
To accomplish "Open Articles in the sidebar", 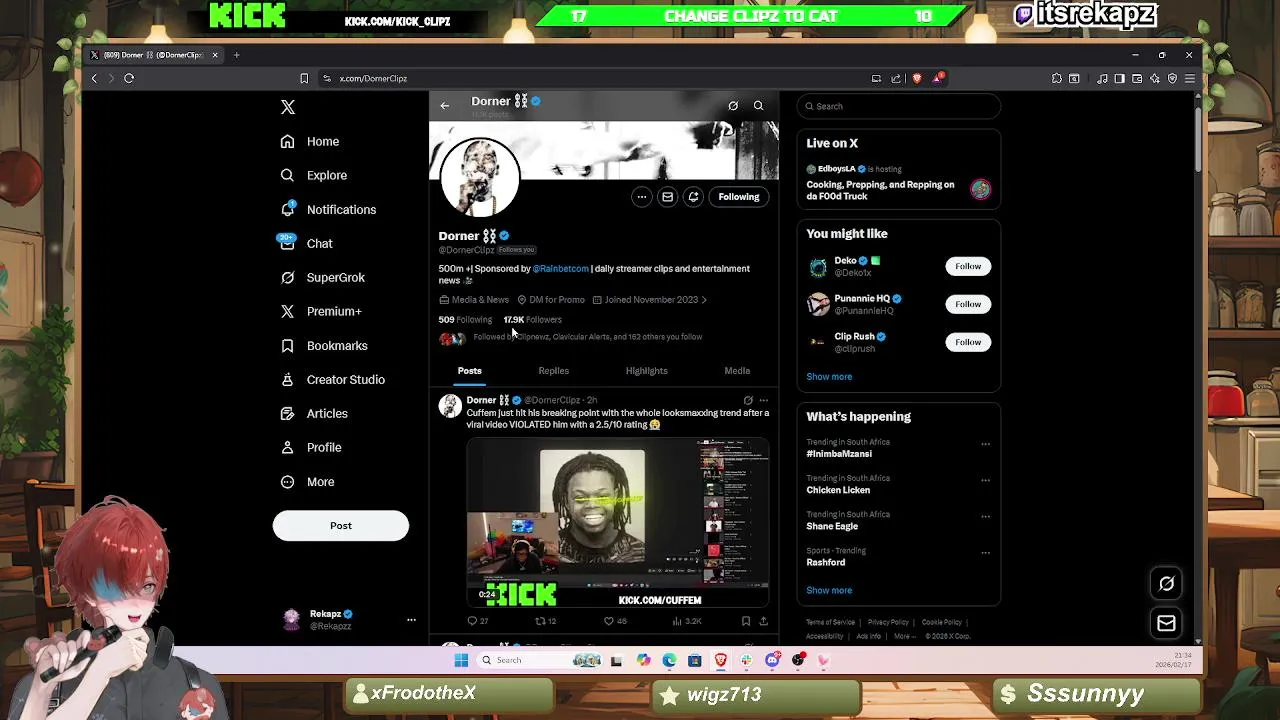I will [x=314, y=414].
